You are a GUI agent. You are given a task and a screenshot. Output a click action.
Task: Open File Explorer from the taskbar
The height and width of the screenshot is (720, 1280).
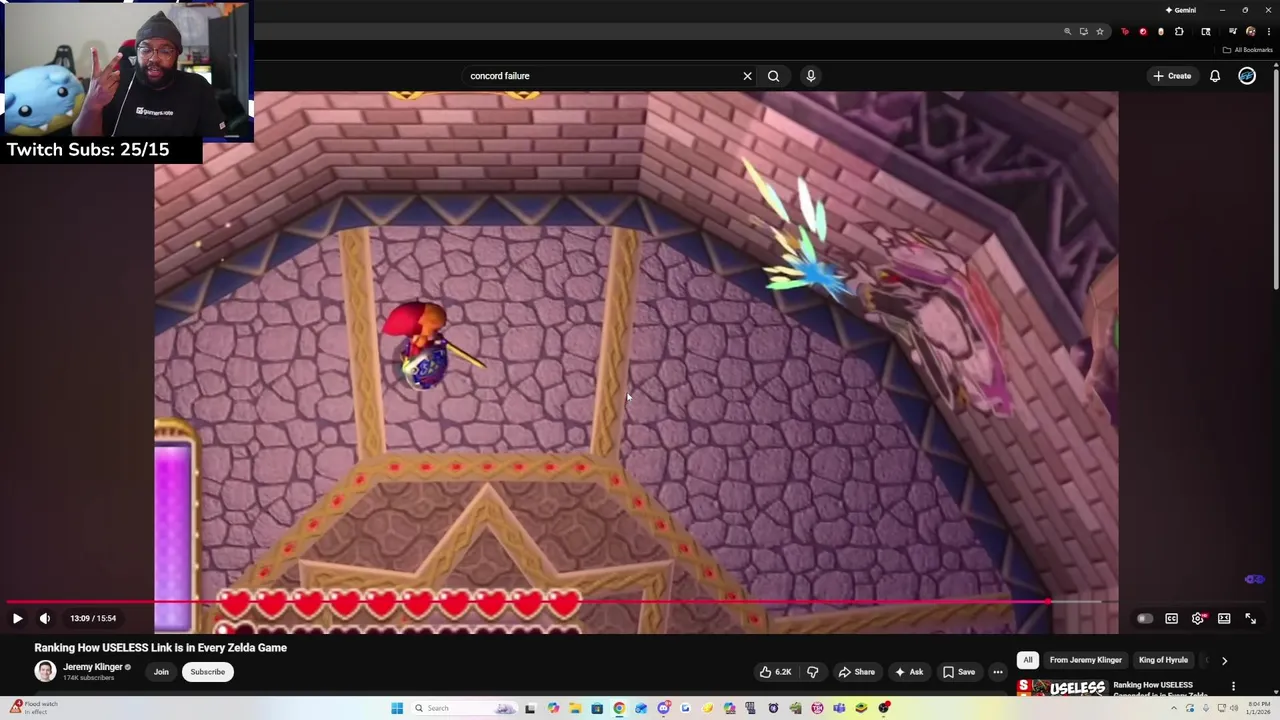coord(575,708)
